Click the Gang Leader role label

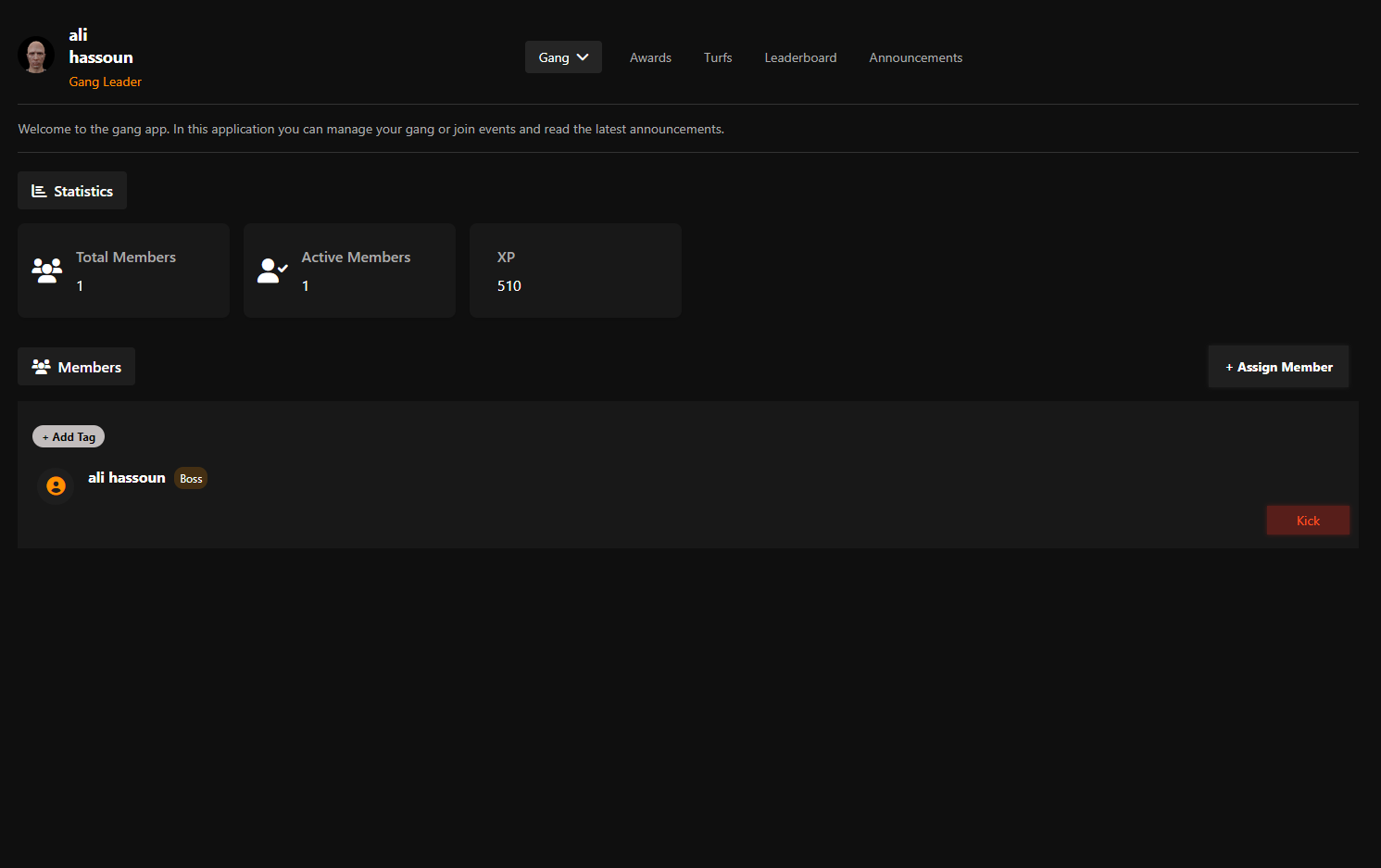point(106,82)
